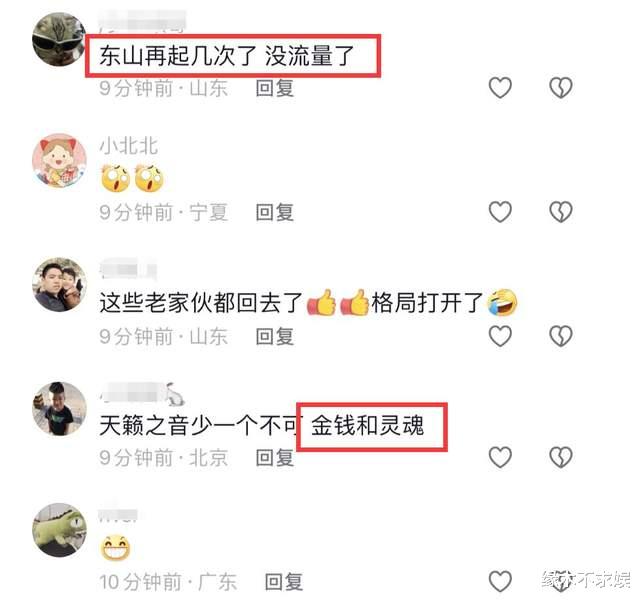The height and width of the screenshot is (601, 640).
Task: Like the 东山再起几次了 comment
Action: point(500,87)
